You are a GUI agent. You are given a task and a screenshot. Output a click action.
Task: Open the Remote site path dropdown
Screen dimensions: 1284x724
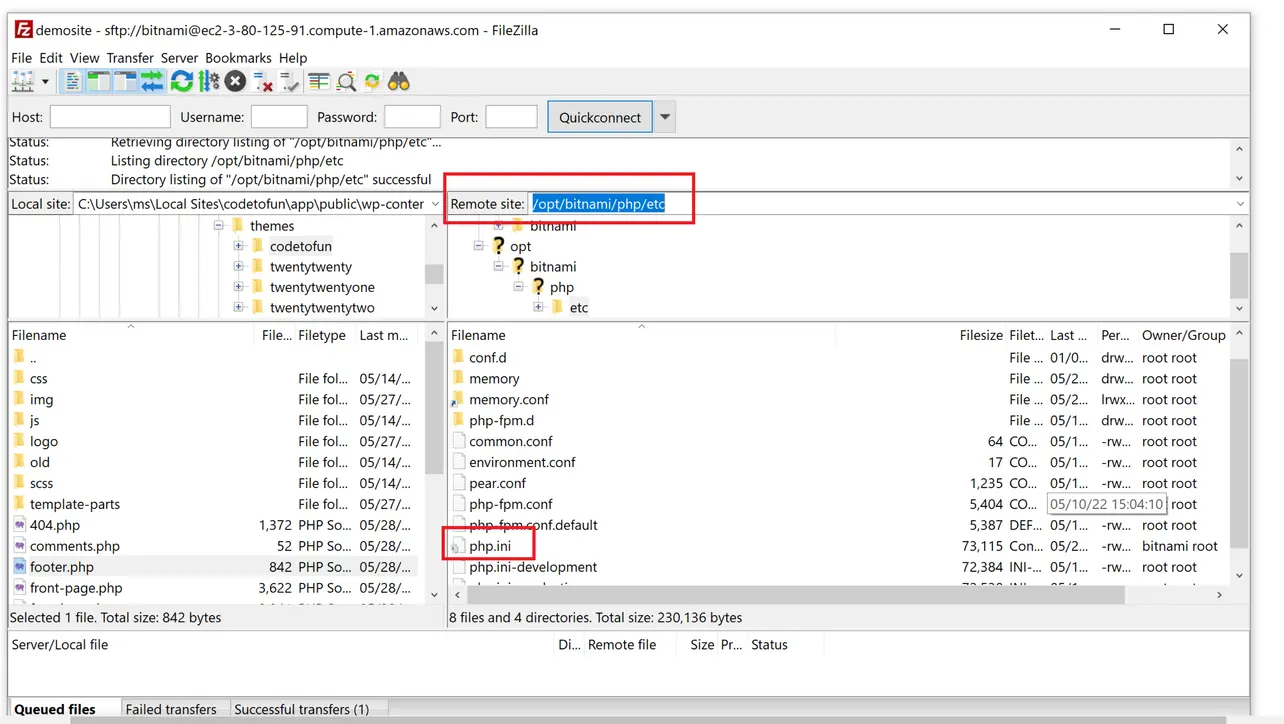tap(1240, 204)
